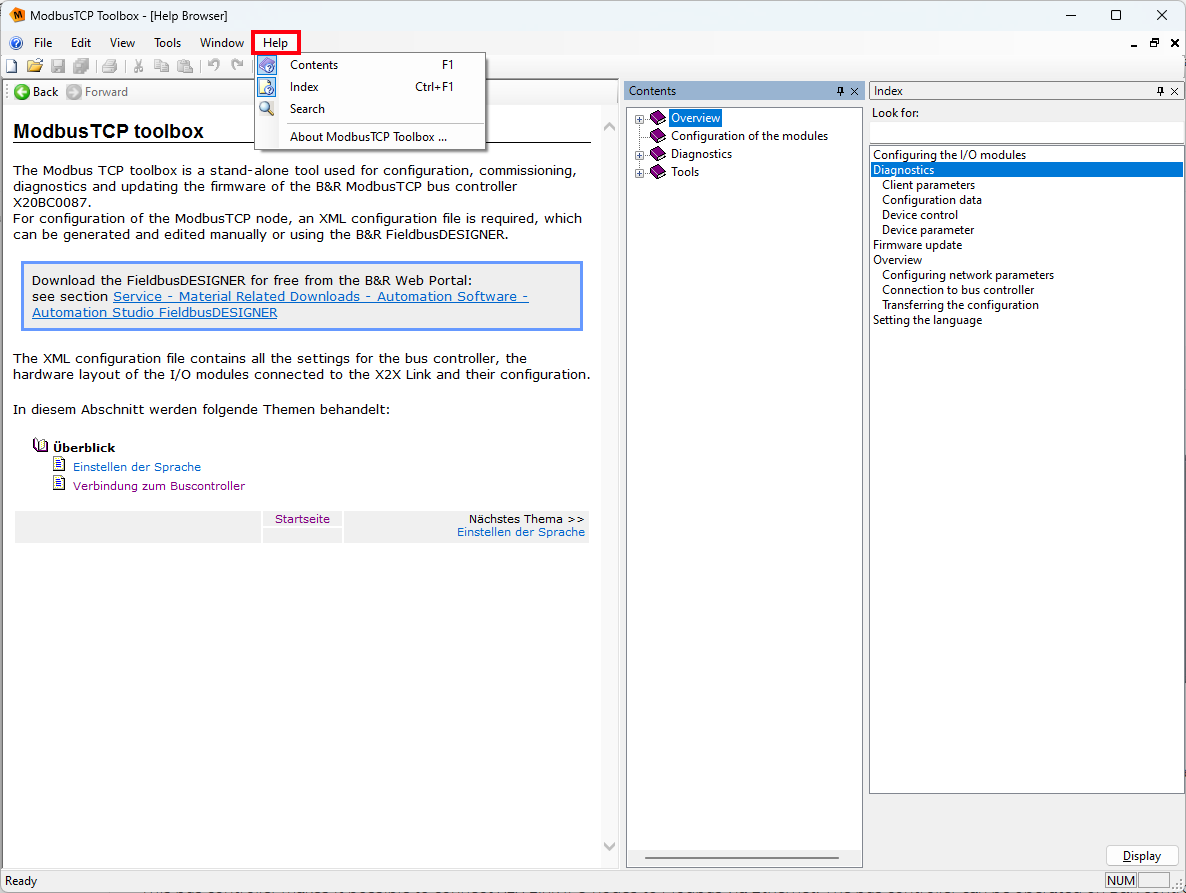This screenshot has height=893, width=1186.
Task: Open the Einstellen der Sprache topic link
Action: click(137, 467)
